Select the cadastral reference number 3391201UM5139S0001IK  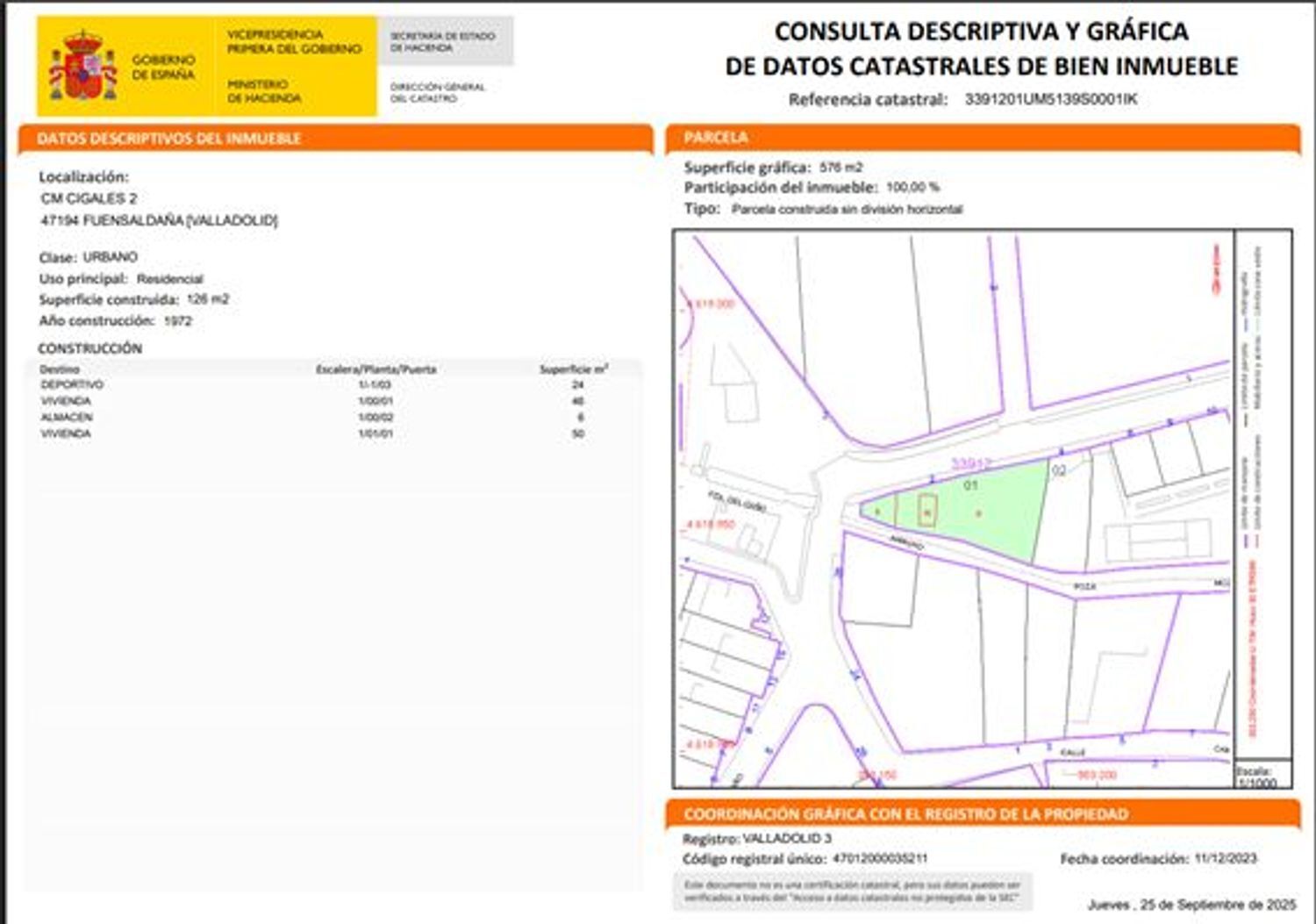click(1050, 99)
